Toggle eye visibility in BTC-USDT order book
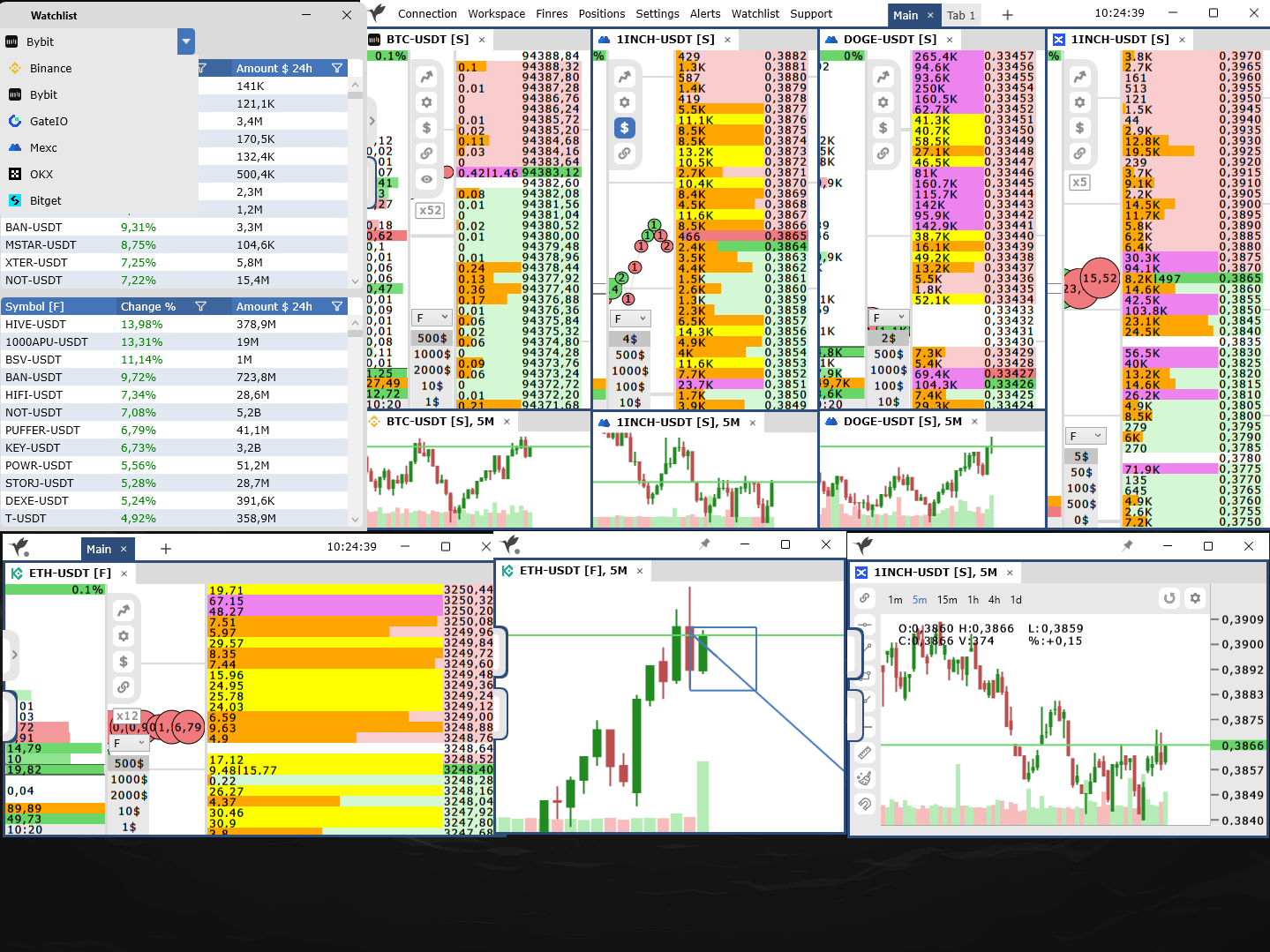 pos(427,179)
